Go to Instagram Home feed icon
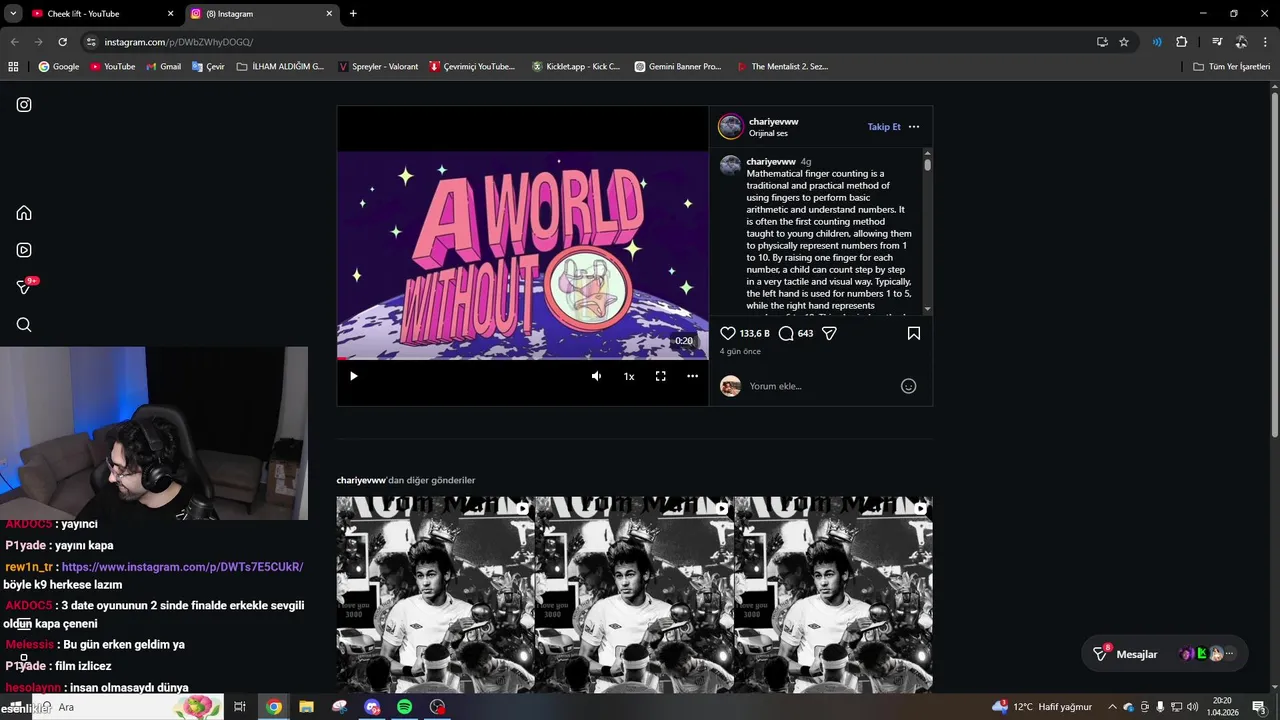 tap(24, 213)
